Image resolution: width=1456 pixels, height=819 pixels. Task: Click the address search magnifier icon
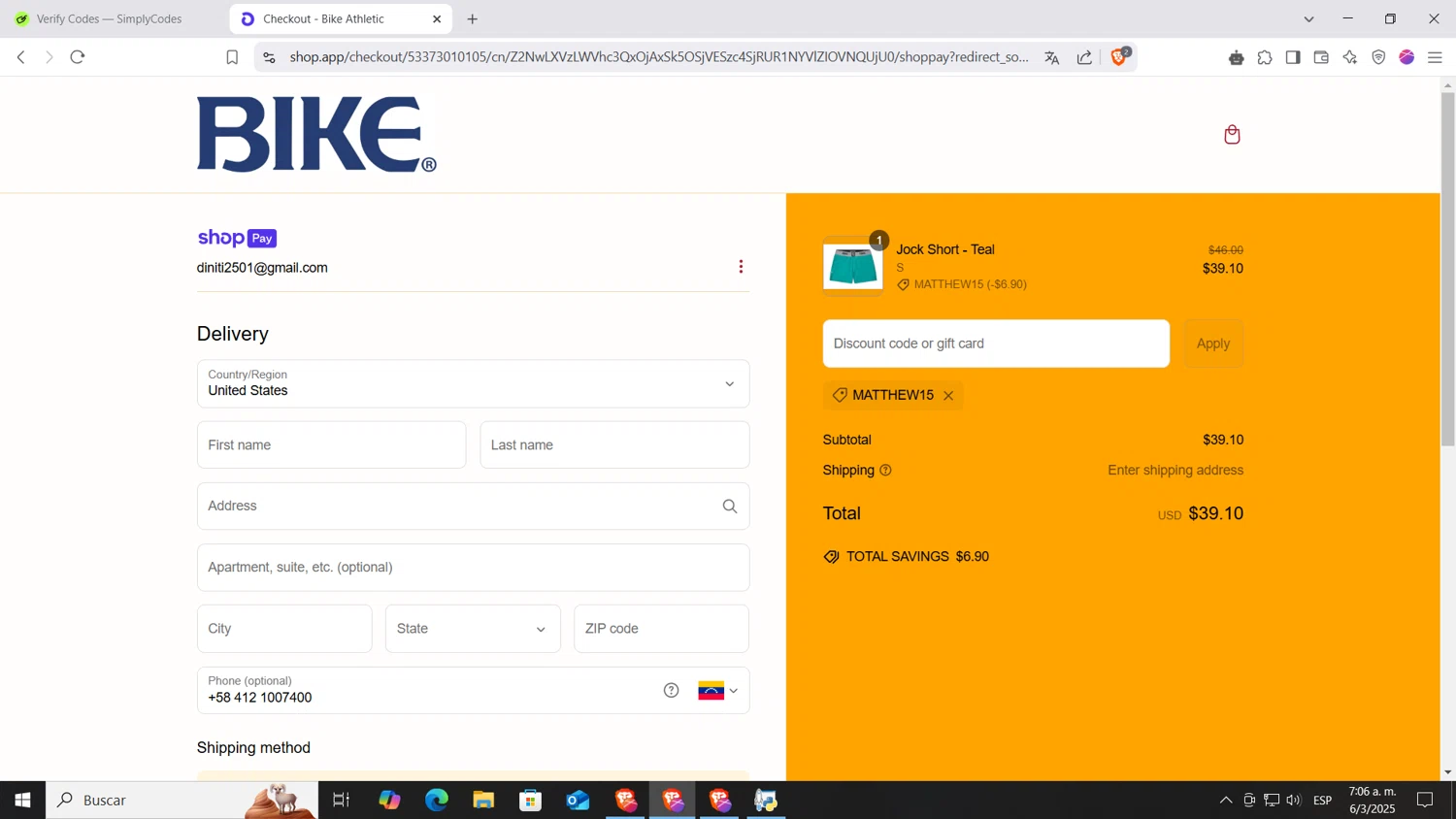pyautogui.click(x=730, y=507)
